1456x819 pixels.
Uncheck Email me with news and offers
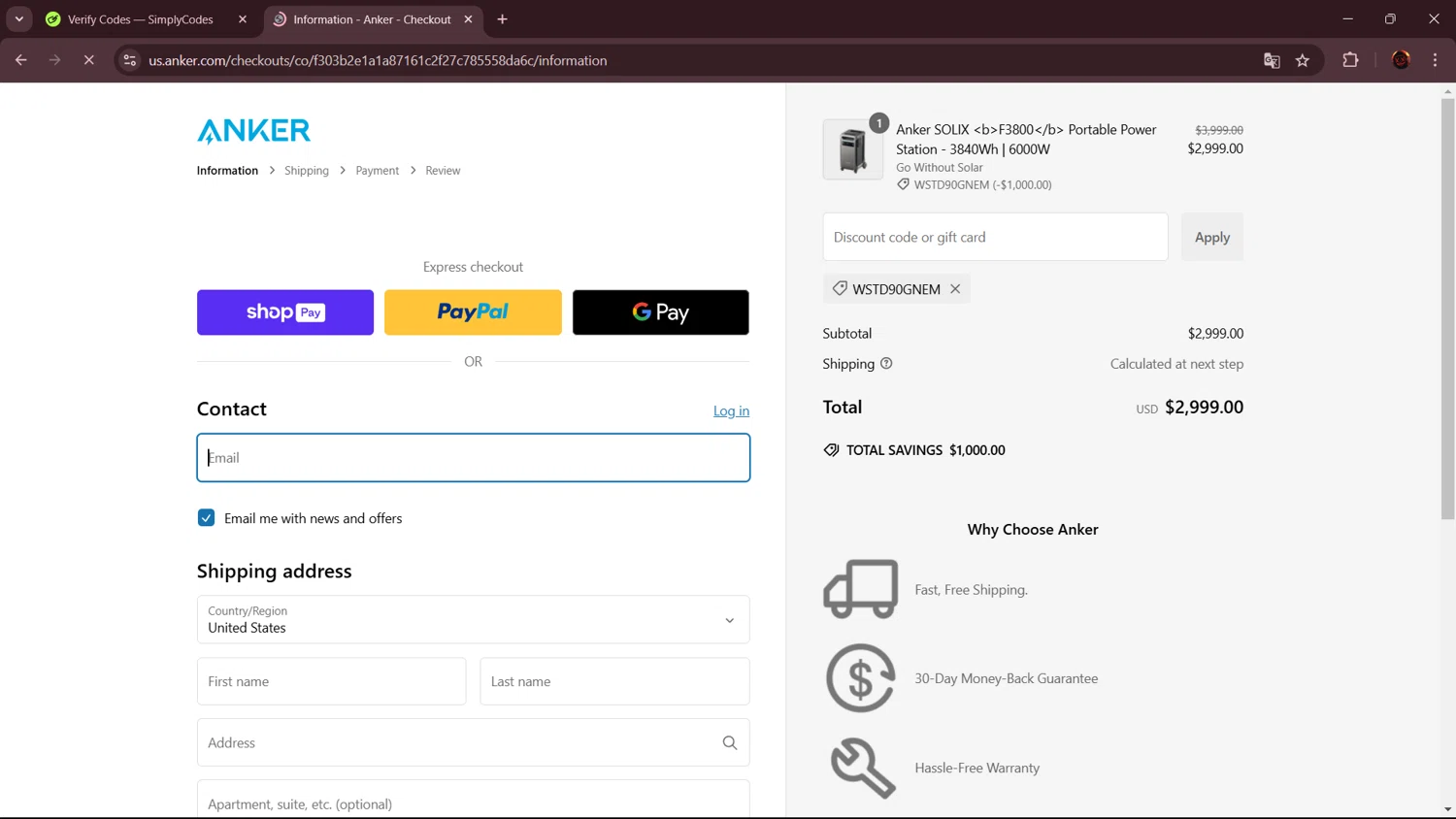tap(206, 518)
